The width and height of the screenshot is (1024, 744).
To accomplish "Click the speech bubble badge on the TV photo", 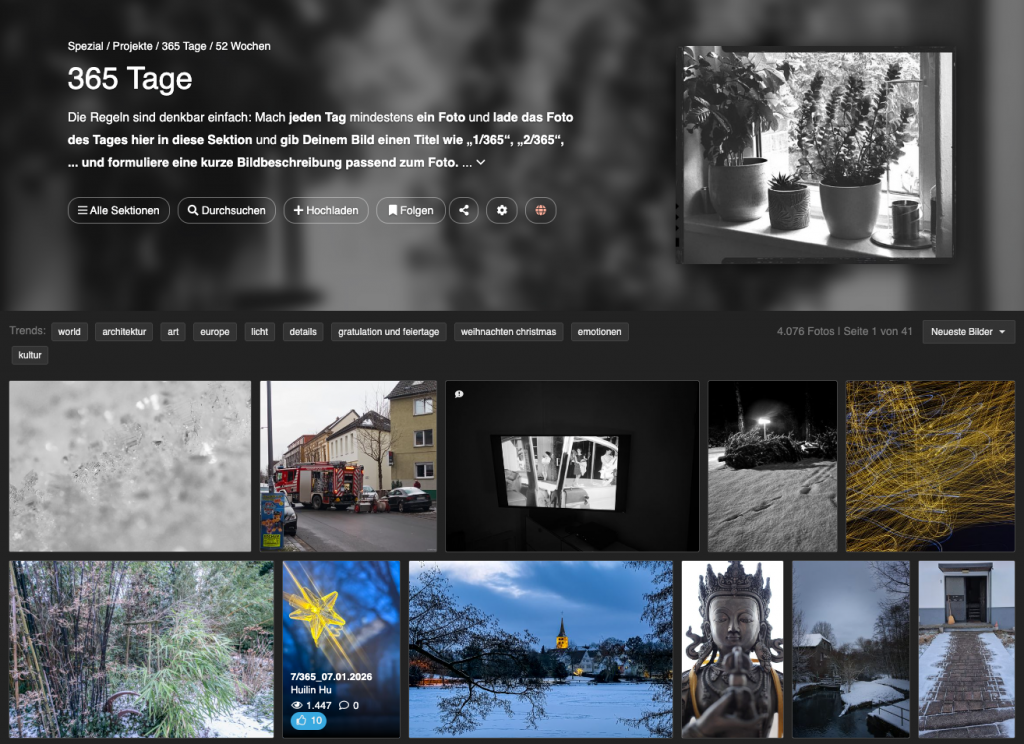I will (x=458, y=394).
